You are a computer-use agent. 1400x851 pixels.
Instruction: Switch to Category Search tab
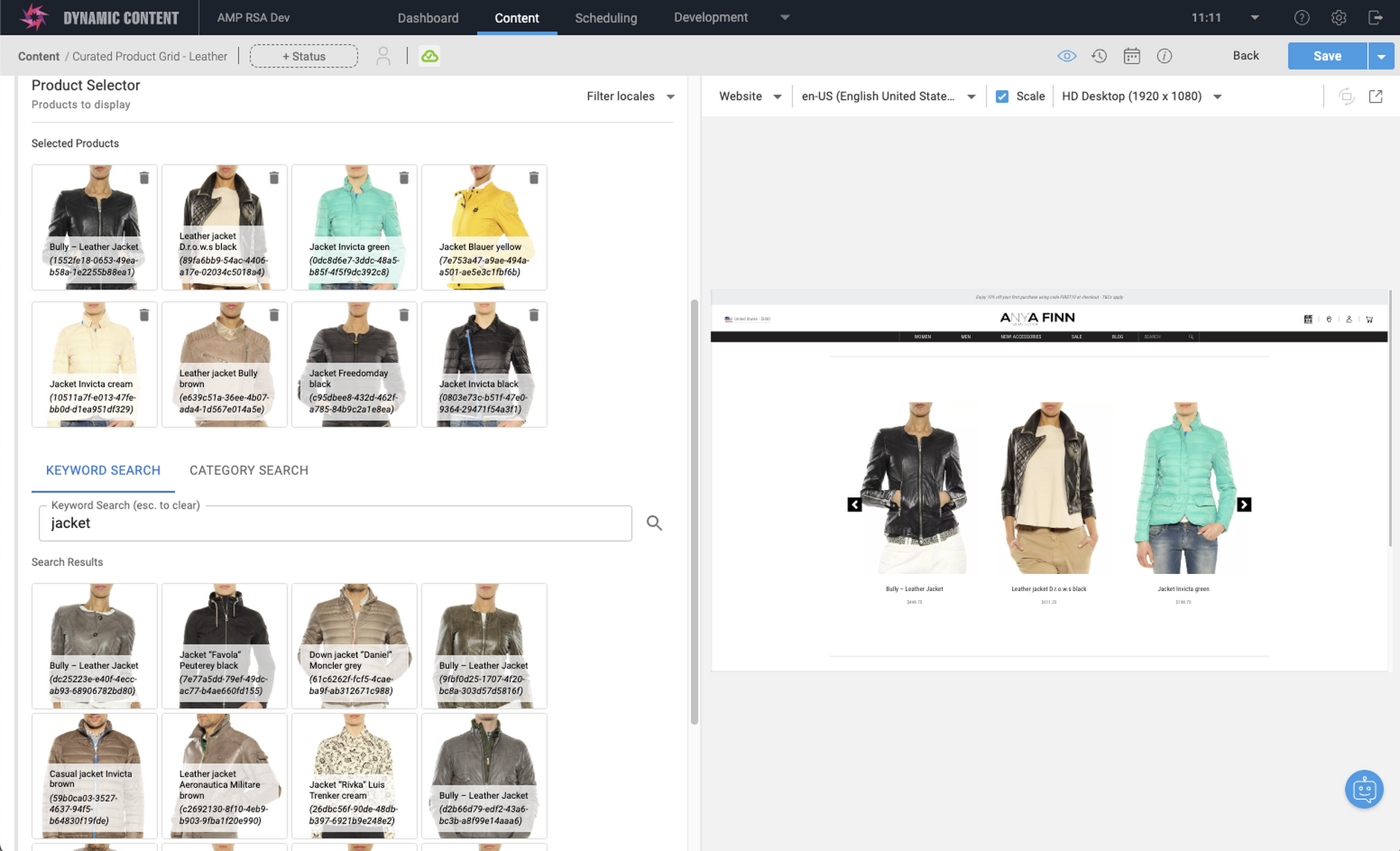(x=249, y=471)
